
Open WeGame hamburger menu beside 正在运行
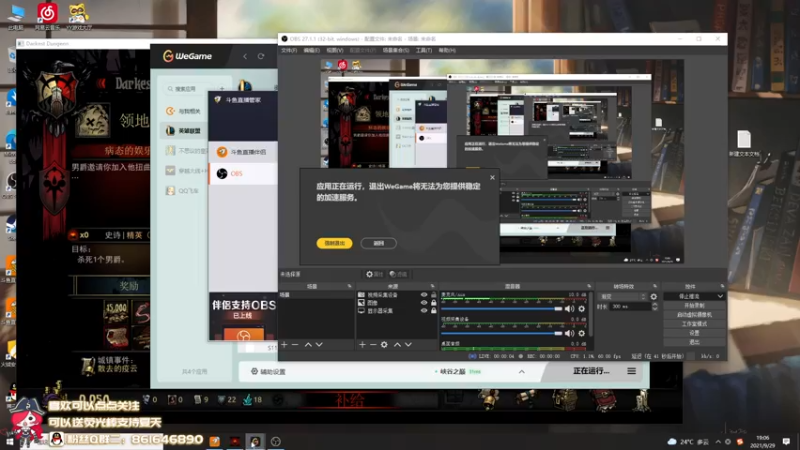(x=632, y=371)
